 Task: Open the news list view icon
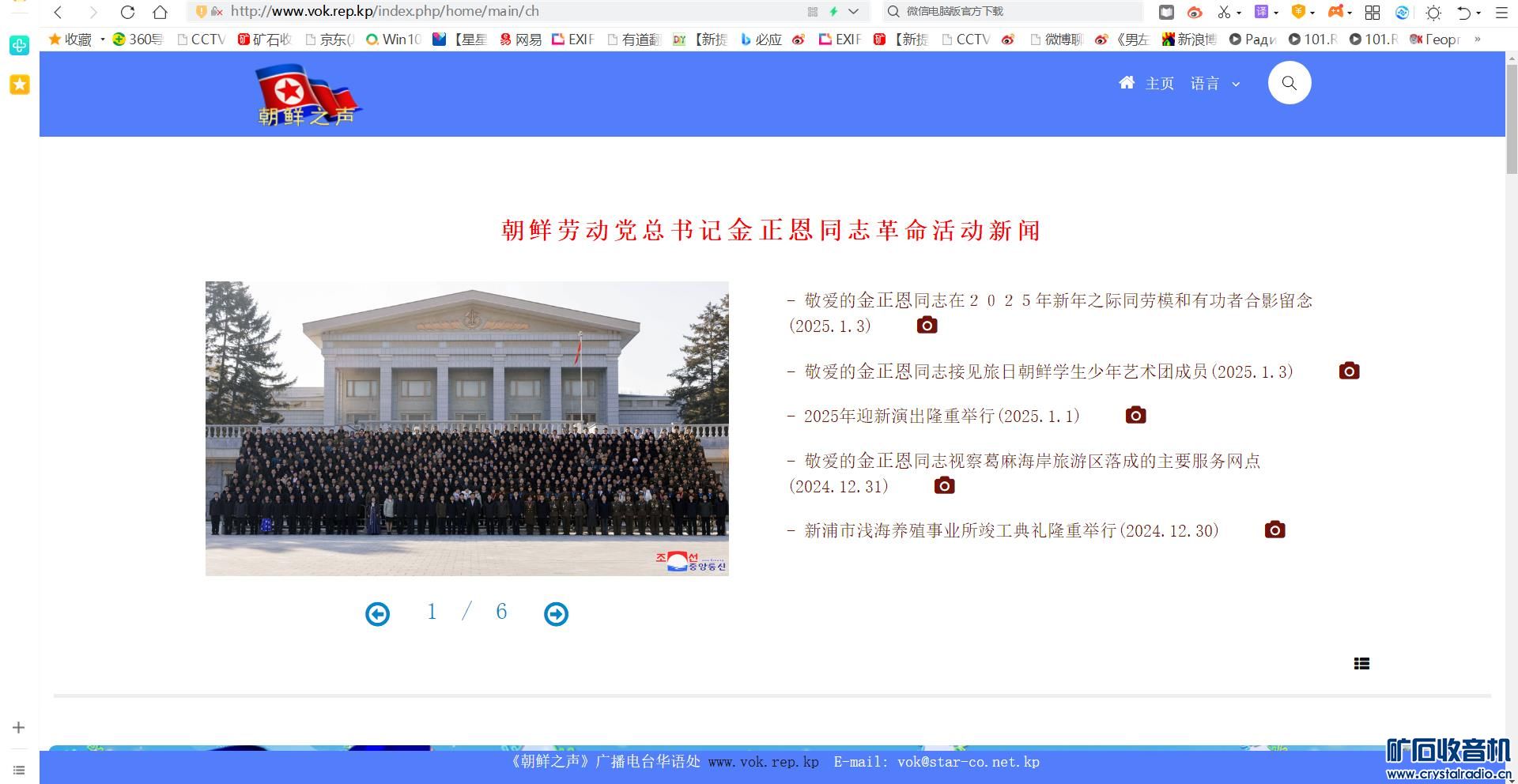[1361, 664]
